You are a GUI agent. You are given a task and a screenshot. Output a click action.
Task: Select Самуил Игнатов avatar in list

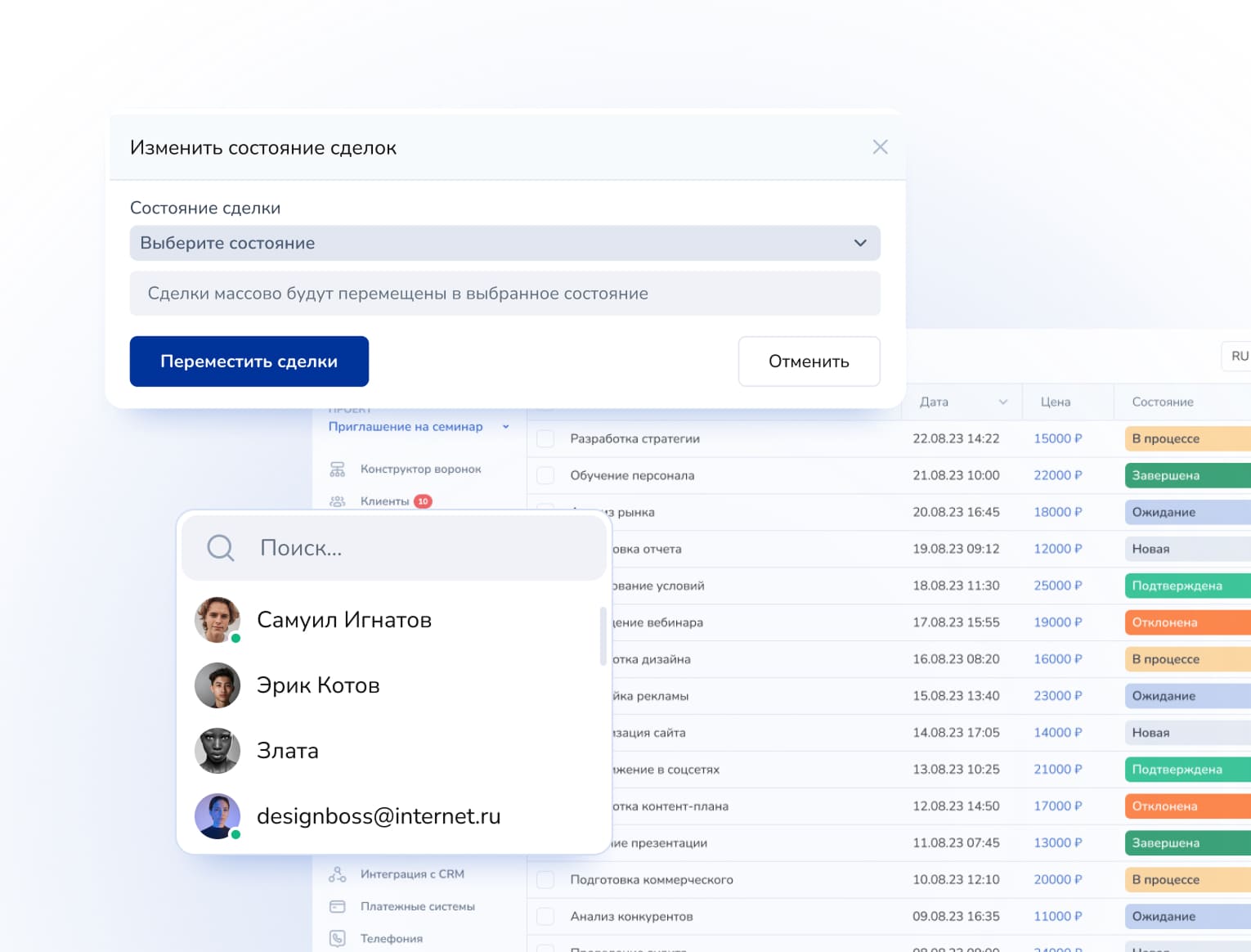point(217,620)
